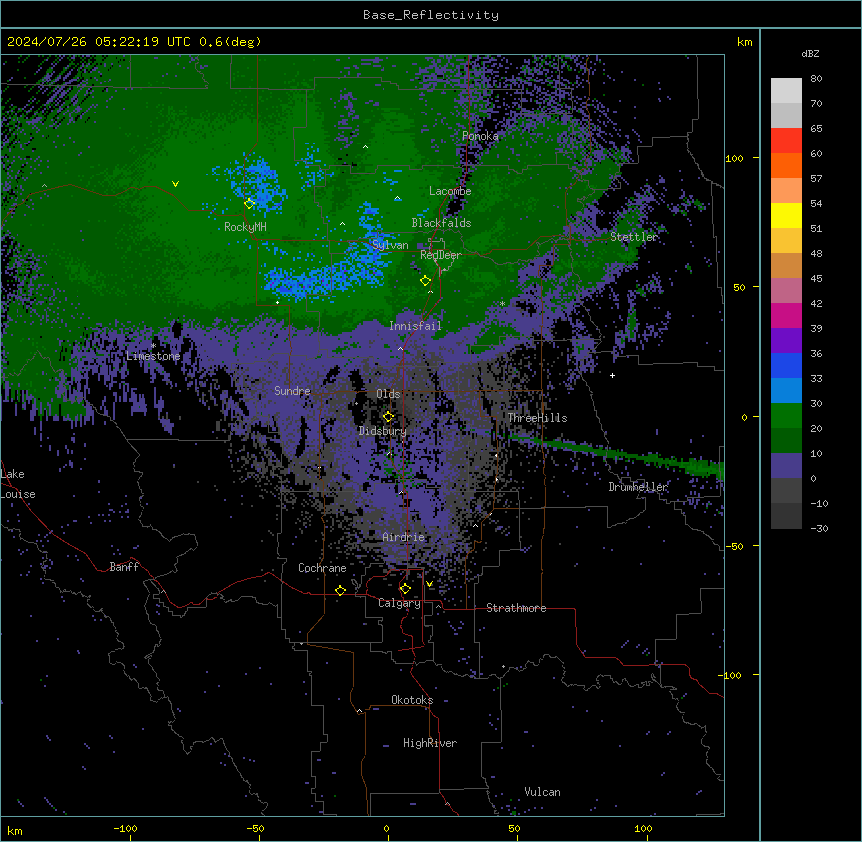The image size is (862, 842).
Task: Click the 50 tick label on the horizontal axis
Action: pos(515,828)
